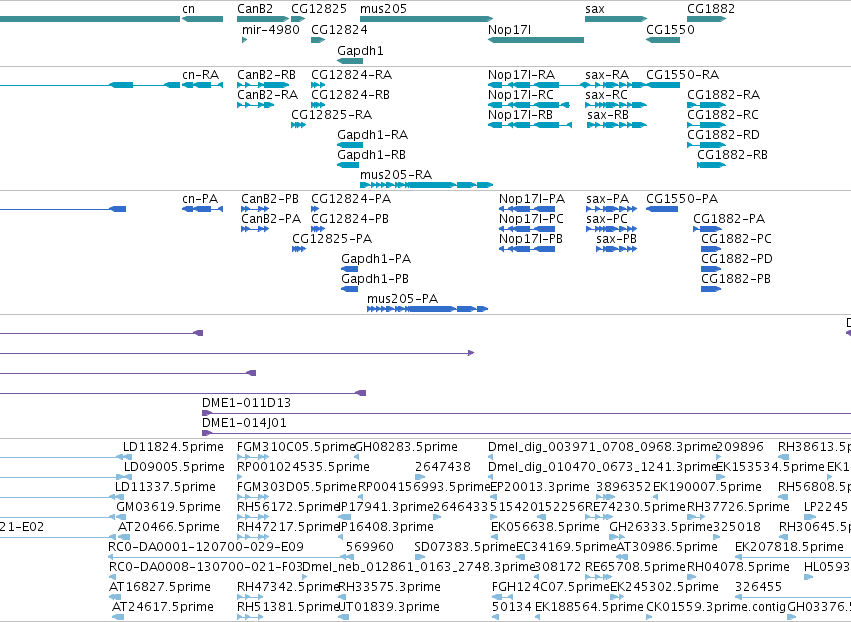851x622 pixels.
Task: Select transcript CG1882-RD label
Action: point(723,135)
